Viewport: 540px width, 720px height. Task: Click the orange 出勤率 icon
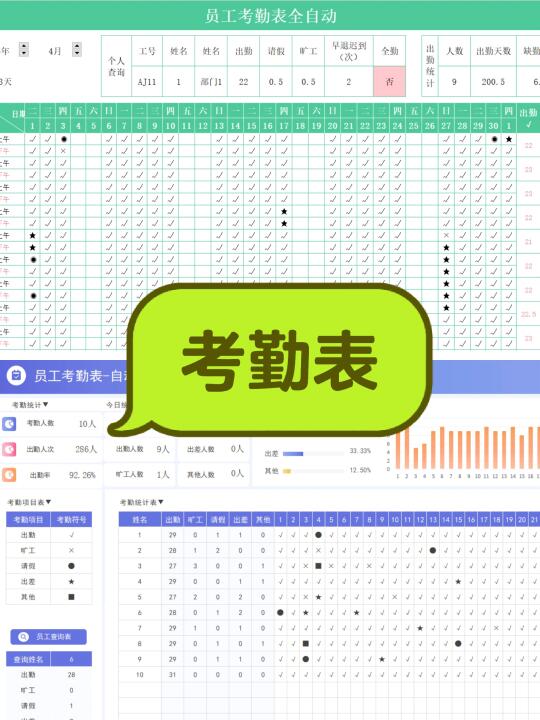(9, 475)
